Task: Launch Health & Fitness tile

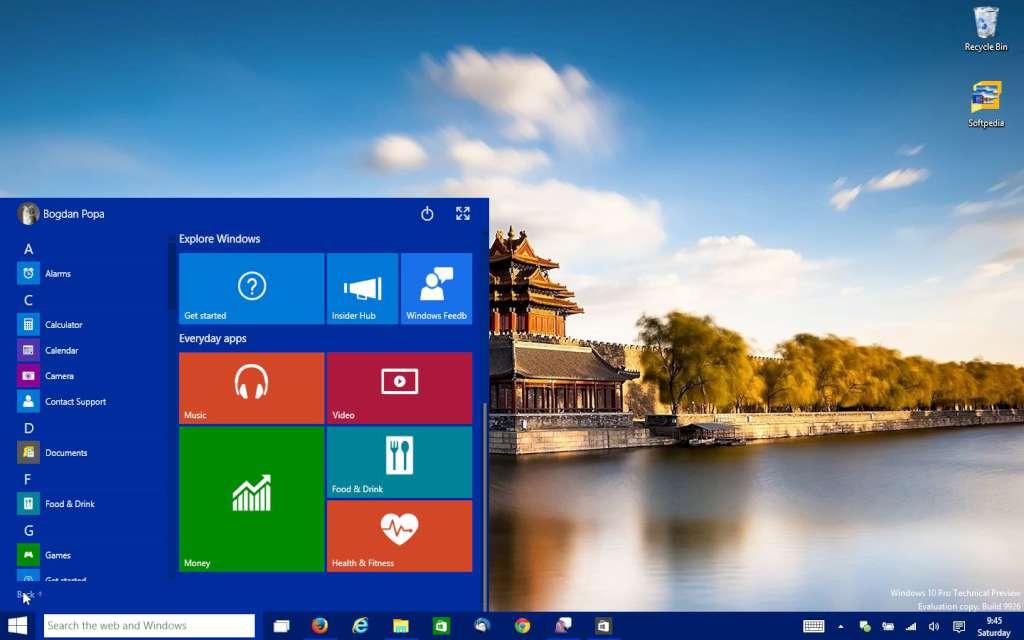Action: (399, 536)
